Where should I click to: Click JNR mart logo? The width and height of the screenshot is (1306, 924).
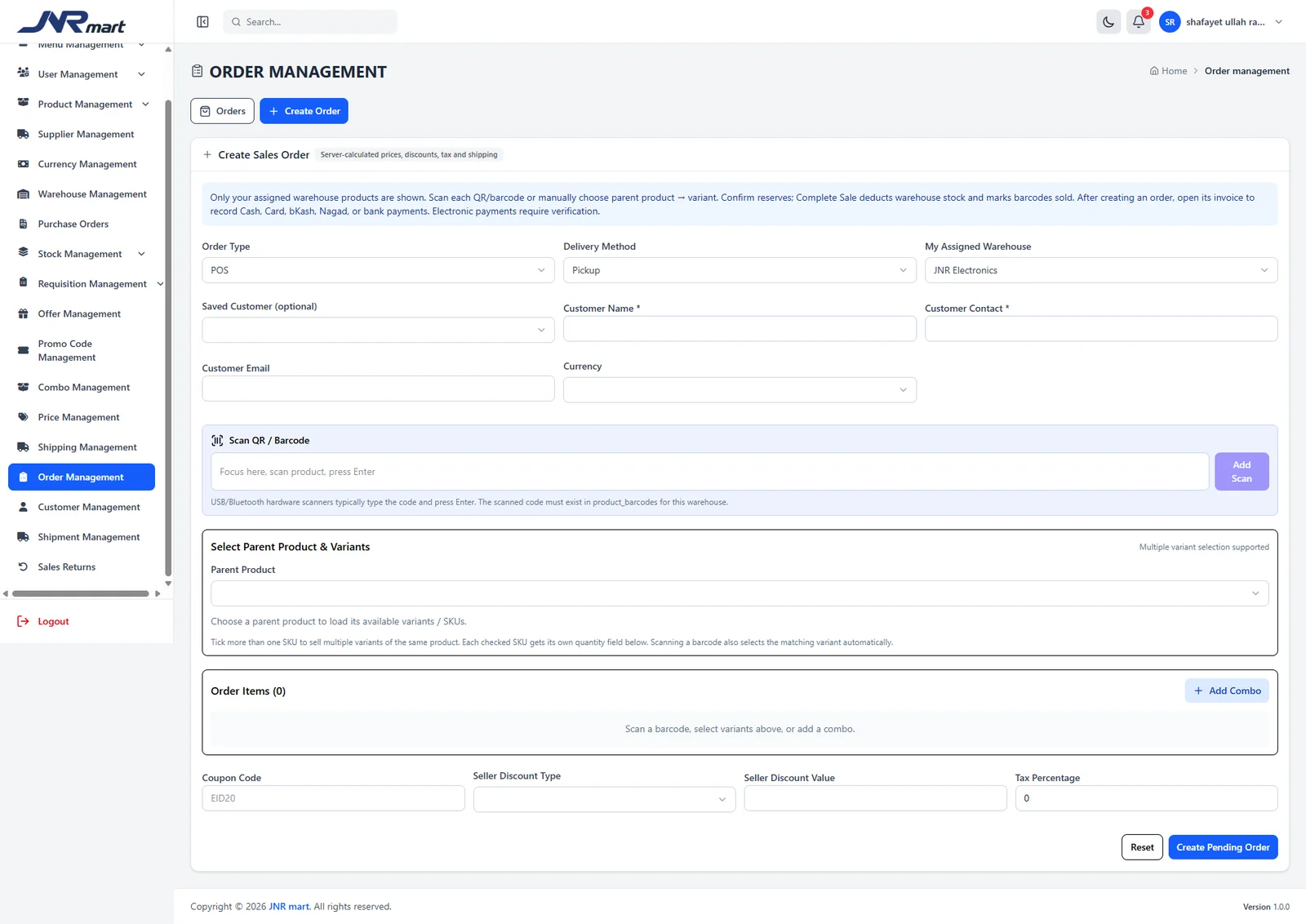pos(71,22)
